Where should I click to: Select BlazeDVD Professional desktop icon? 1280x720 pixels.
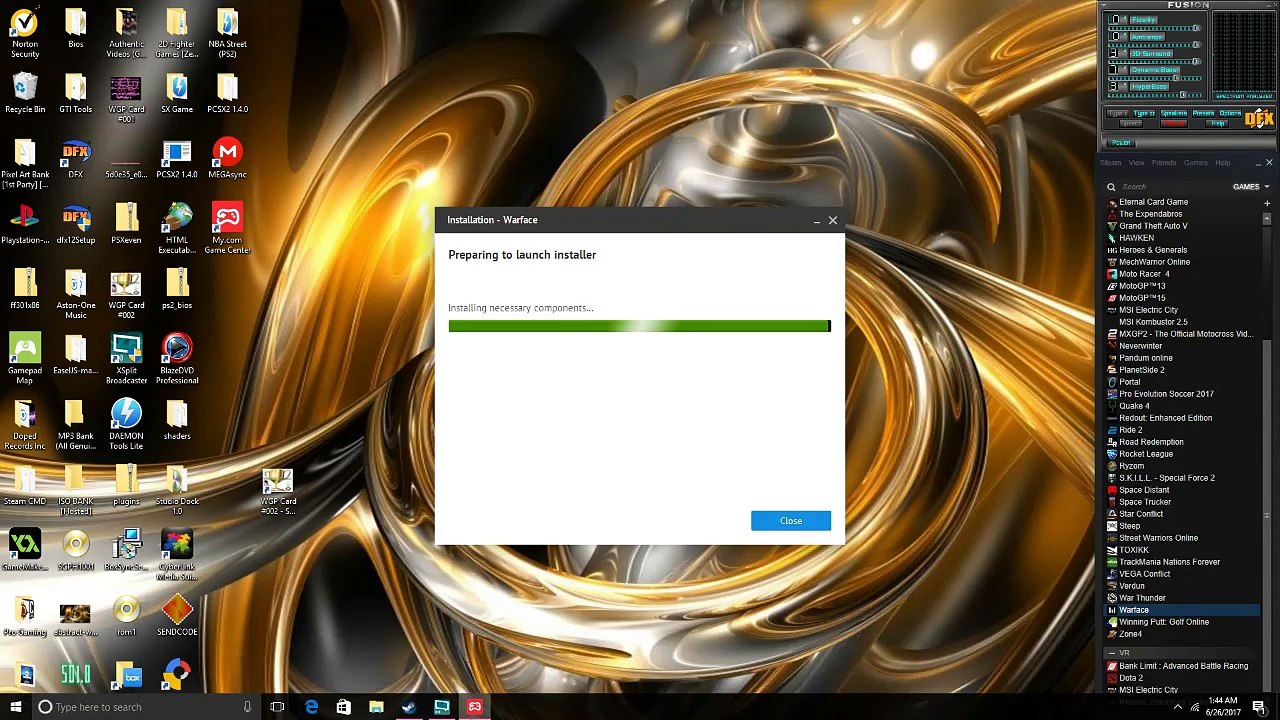[177, 360]
